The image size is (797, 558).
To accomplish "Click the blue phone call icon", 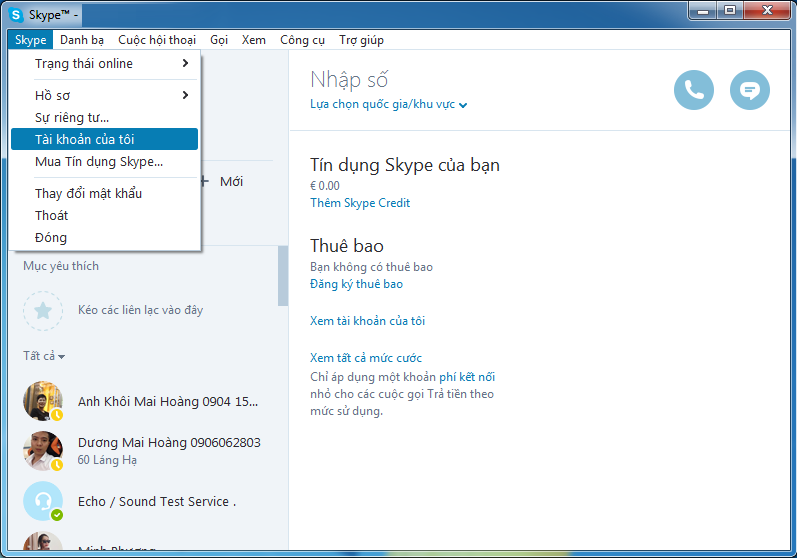I will point(694,90).
